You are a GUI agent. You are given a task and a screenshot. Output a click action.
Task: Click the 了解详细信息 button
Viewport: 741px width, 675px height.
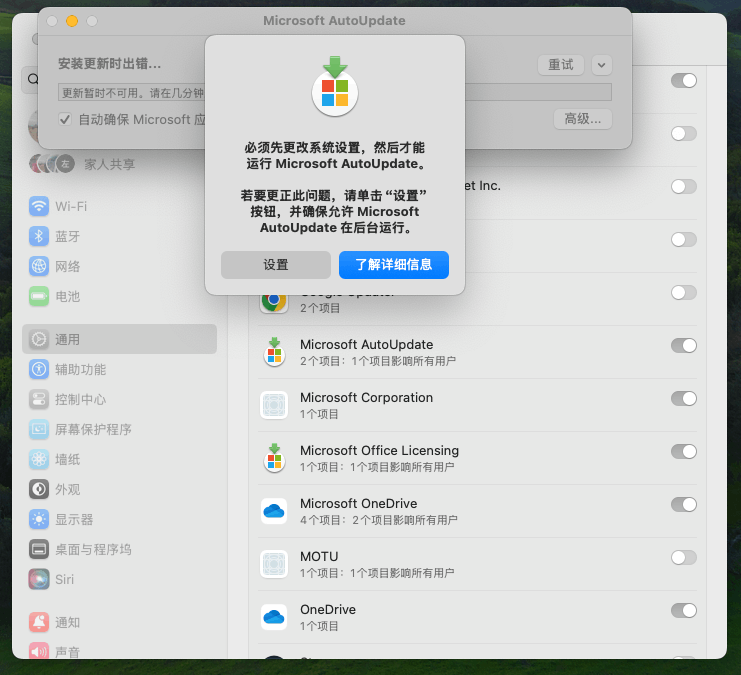[394, 265]
